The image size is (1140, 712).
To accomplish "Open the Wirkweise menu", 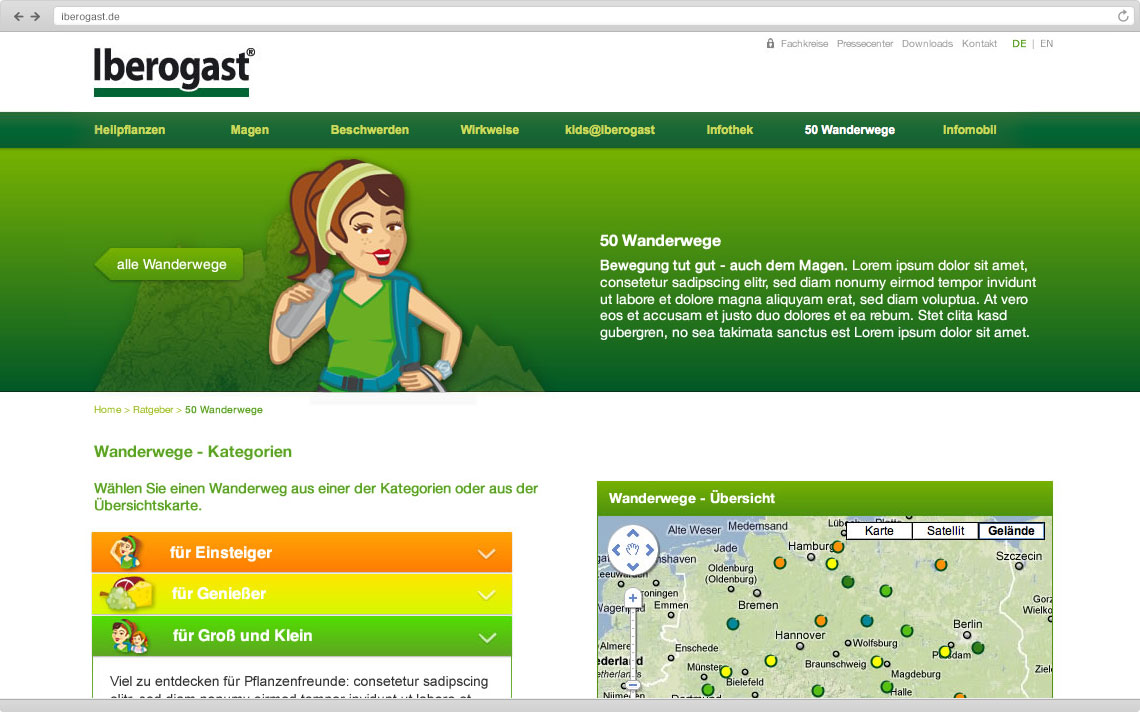I will click(x=489, y=130).
